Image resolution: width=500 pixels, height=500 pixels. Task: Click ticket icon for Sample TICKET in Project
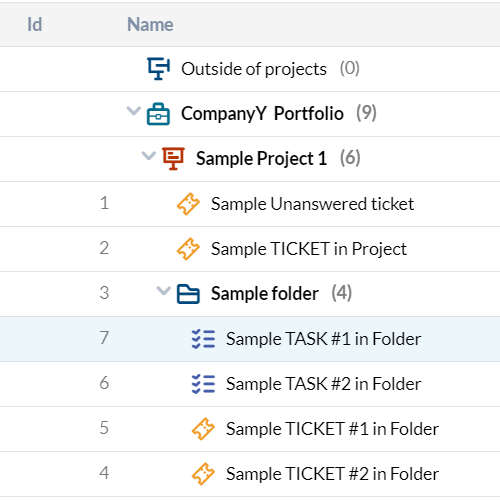click(188, 249)
